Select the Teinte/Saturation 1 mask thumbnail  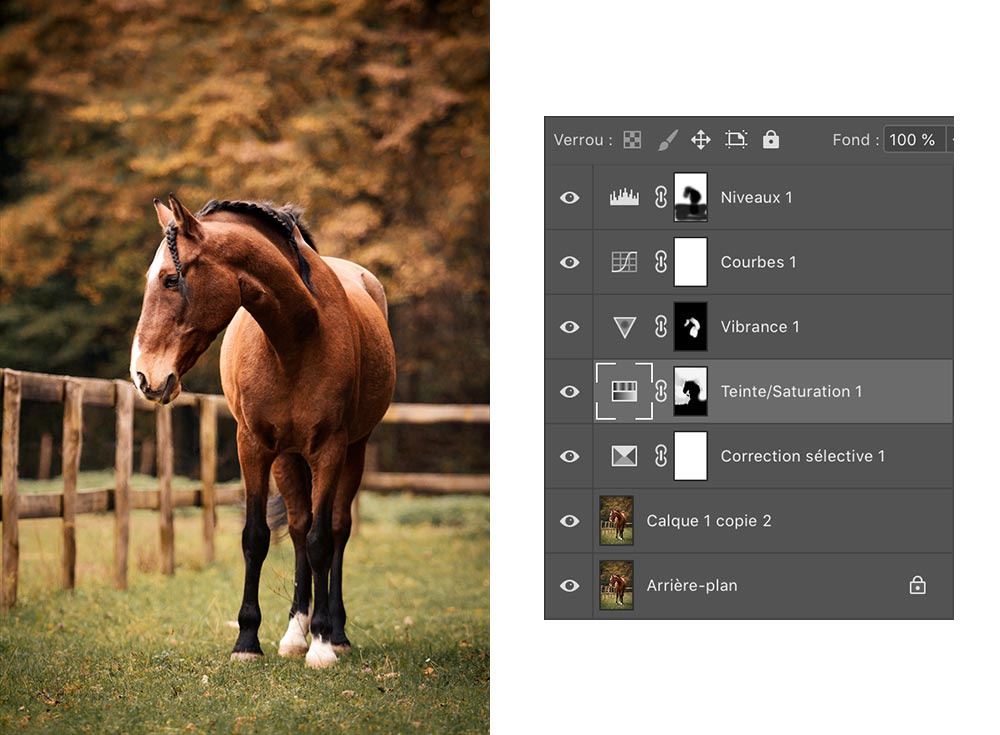click(691, 391)
